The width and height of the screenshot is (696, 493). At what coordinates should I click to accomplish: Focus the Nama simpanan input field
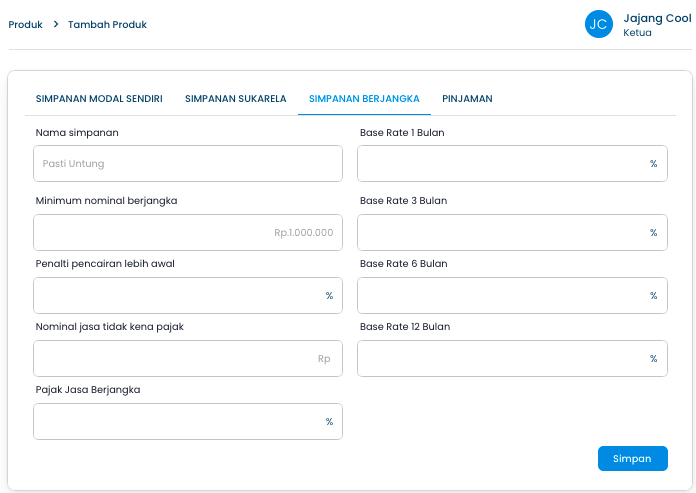click(x=188, y=163)
